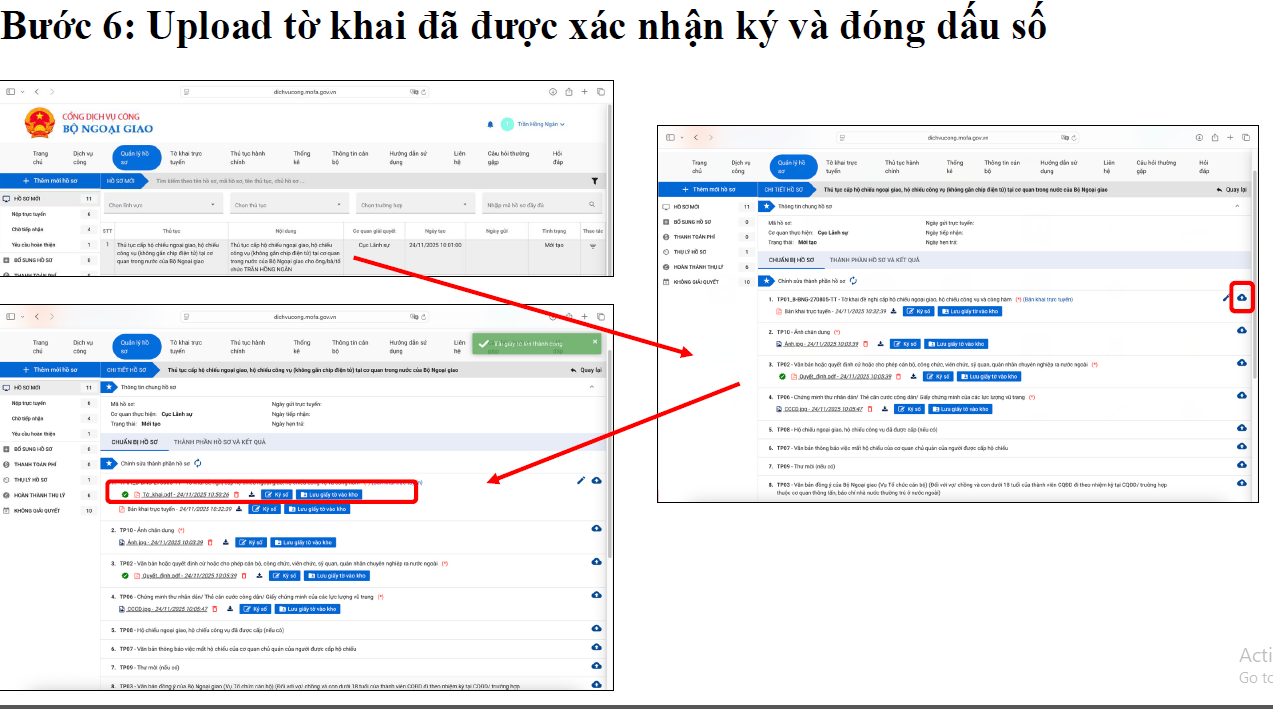Focus the "Nhập mã hồ sơ đầy đủ" field
Screen dimensions: 1273x709
(x=542, y=205)
